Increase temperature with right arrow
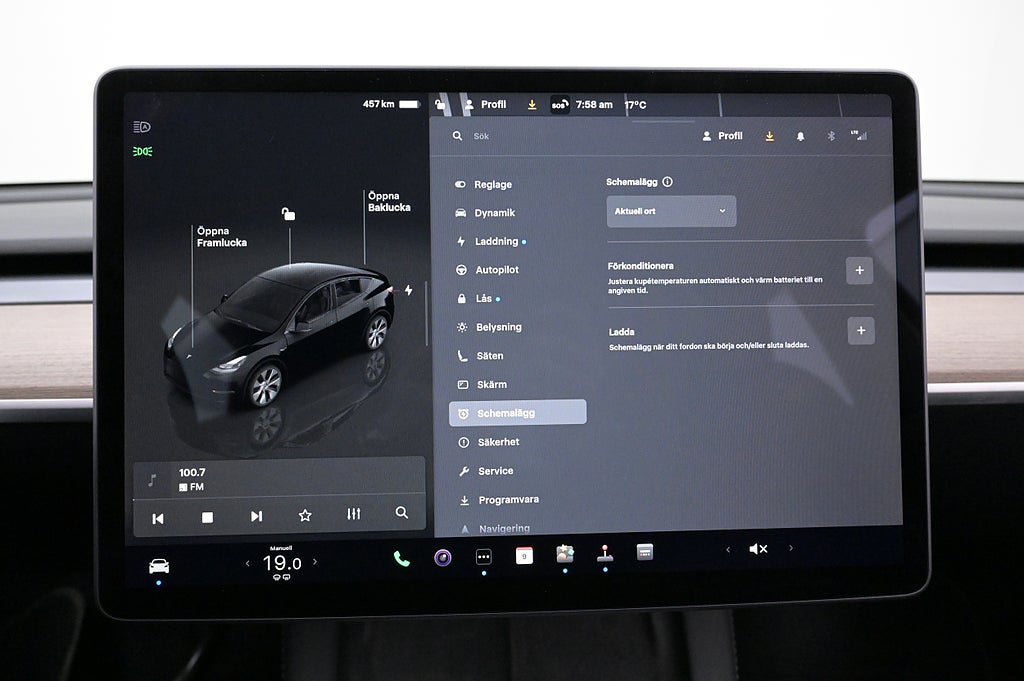 315,562
